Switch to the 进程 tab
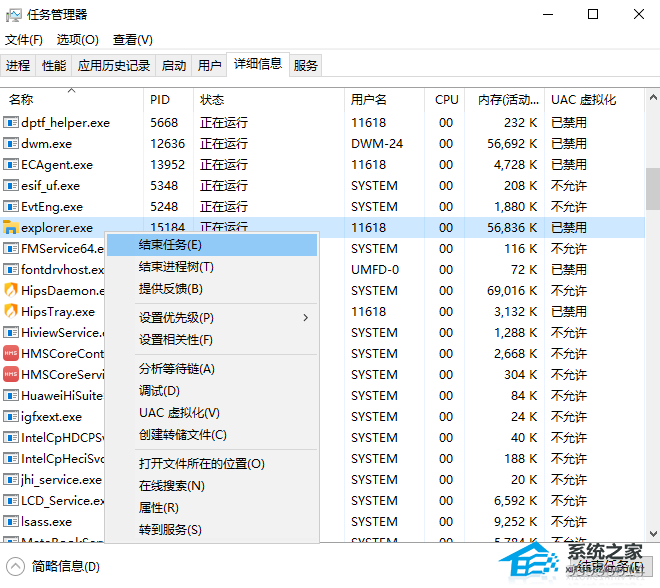Viewport: 660px width, 588px height. [18, 66]
